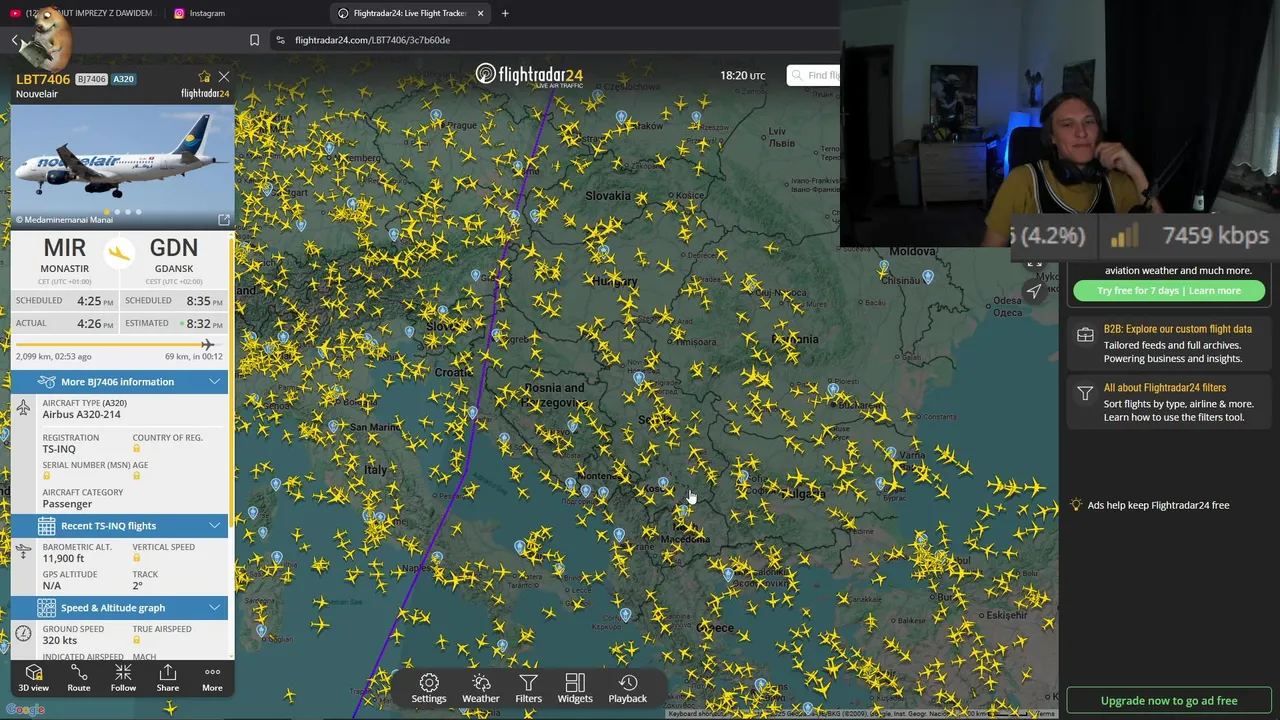Click the Recent TS-INQ flights calendar icon
The height and width of the screenshot is (720, 1280).
(47, 526)
